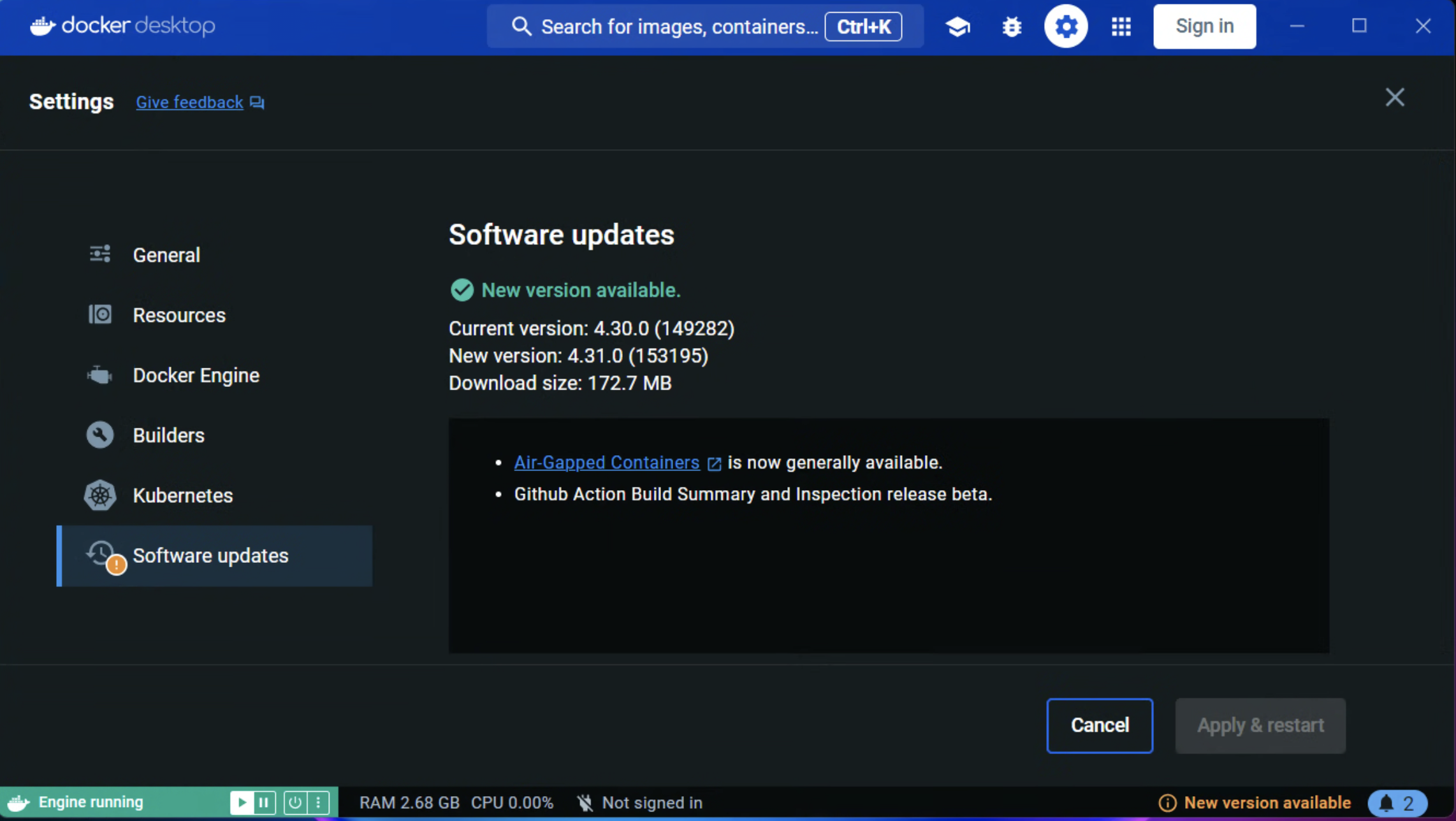
Task: Click the Apply & restart button
Action: click(x=1260, y=725)
